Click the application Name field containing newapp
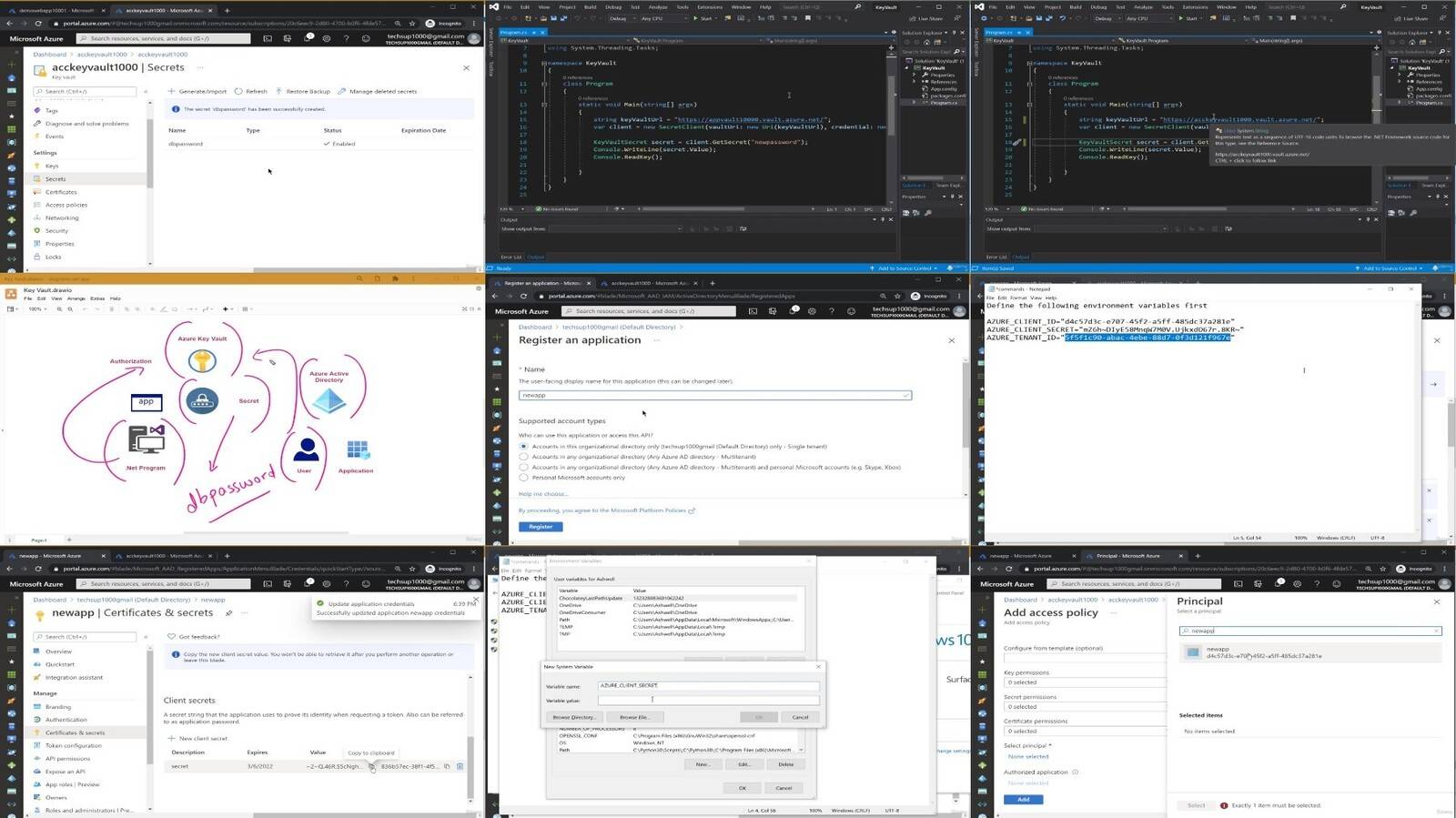The width and height of the screenshot is (1456, 818). point(714,396)
